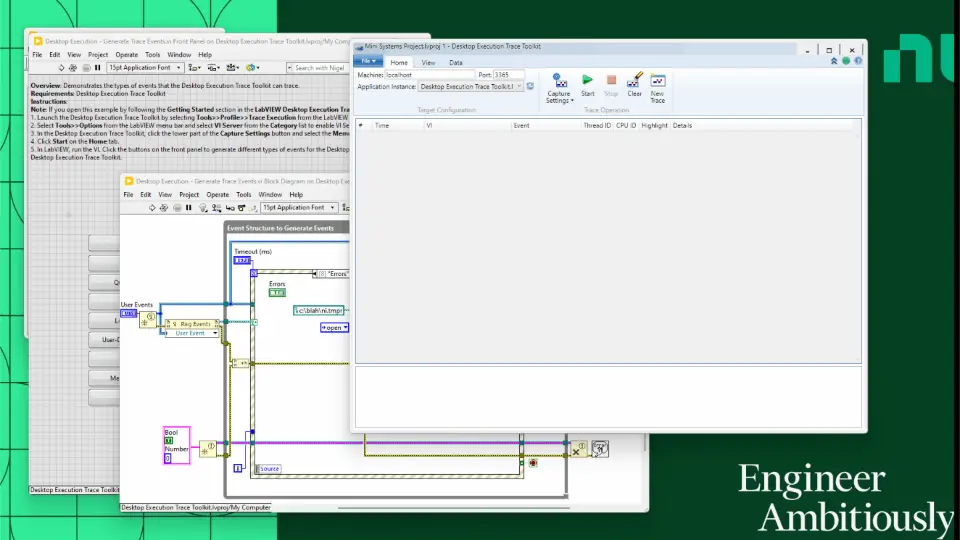Open Help menu in Front Panel window

click(205, 54)
